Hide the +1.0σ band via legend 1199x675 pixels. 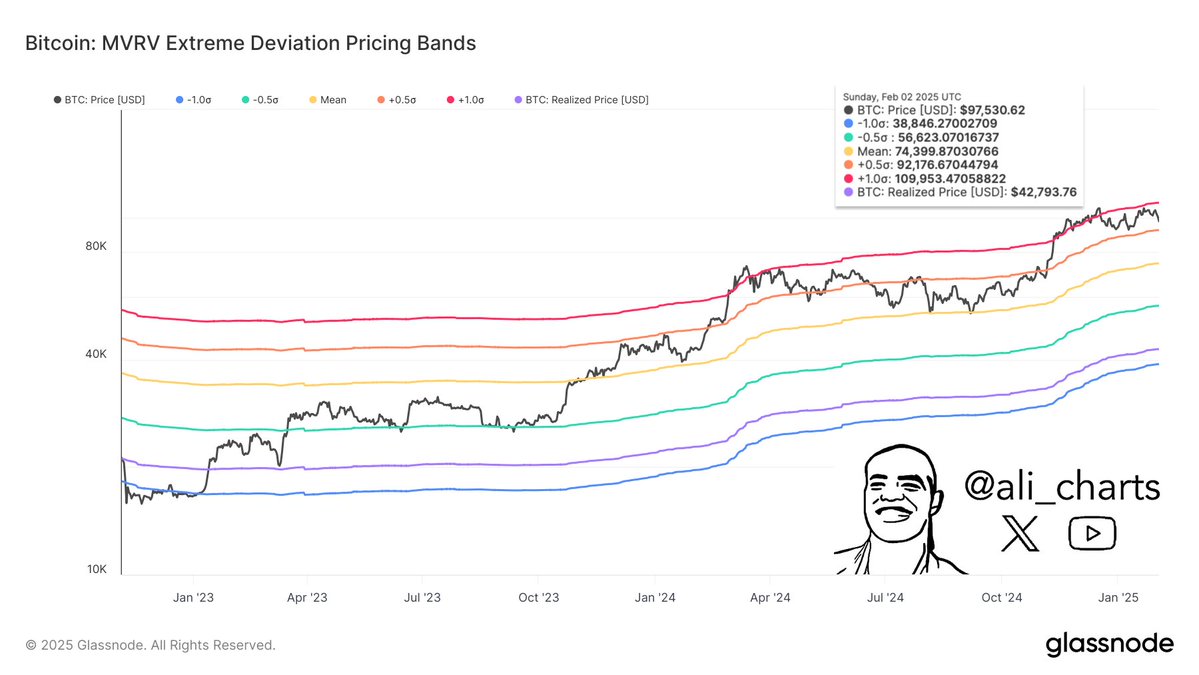(469, 100)
